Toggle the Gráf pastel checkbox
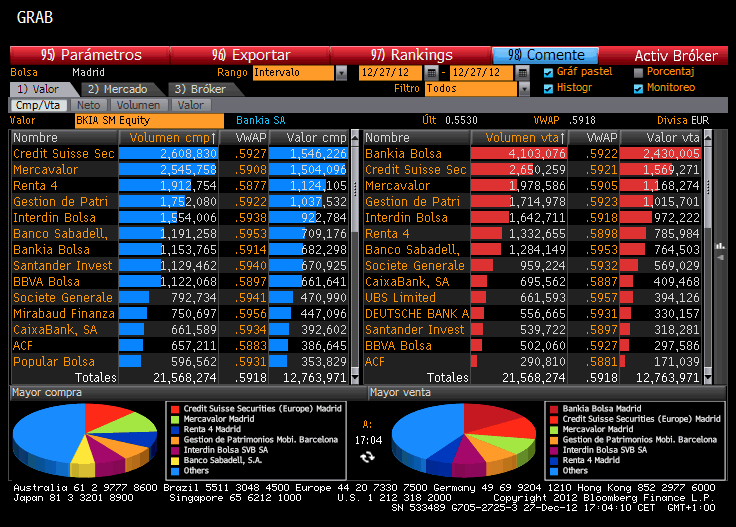The height and width of the screenshot is (527, 736). [x=548, y=73]
